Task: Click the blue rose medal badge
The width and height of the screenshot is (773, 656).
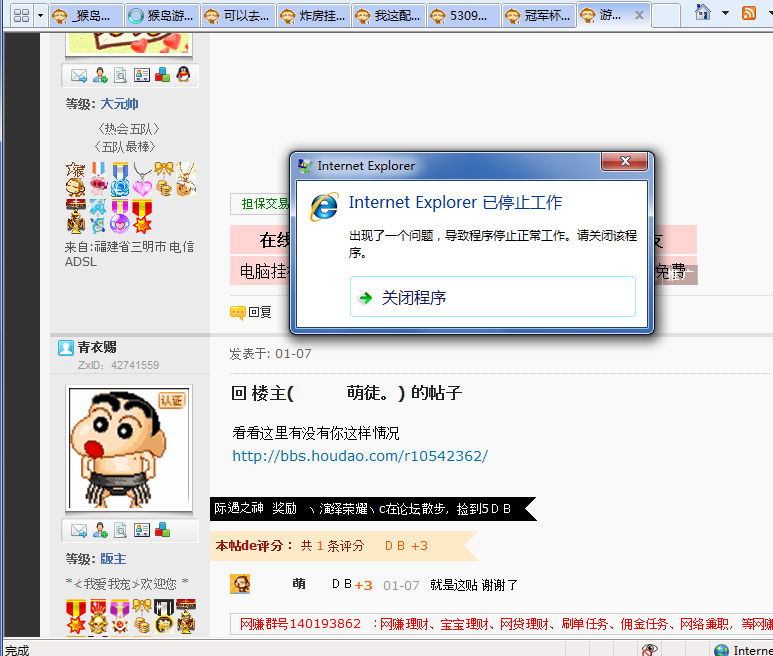Action: point(120,179)
